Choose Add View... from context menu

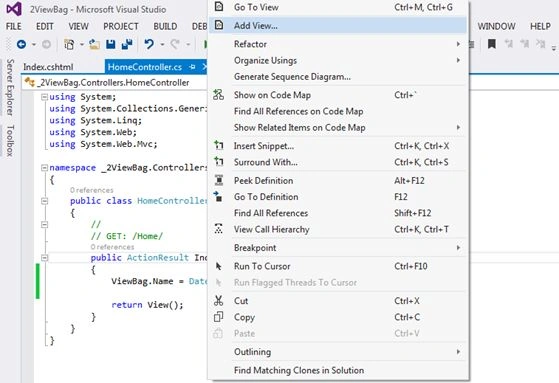pyautogui.click(x=338, y=25)
